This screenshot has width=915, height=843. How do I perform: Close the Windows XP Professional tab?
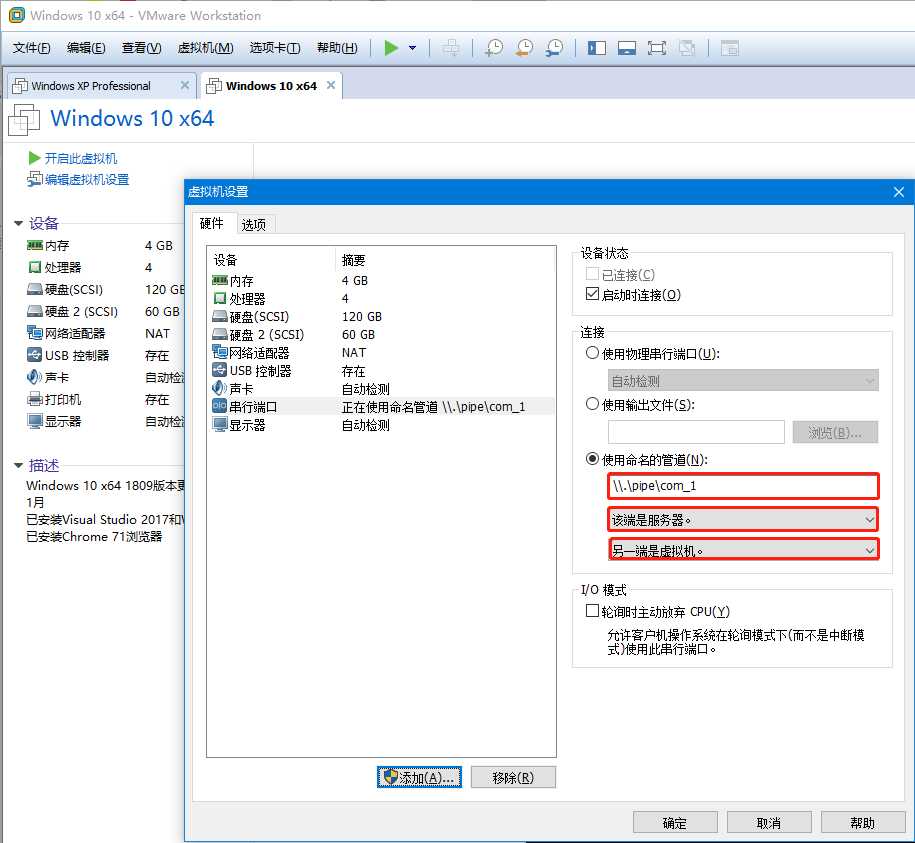tap(185, 85)
